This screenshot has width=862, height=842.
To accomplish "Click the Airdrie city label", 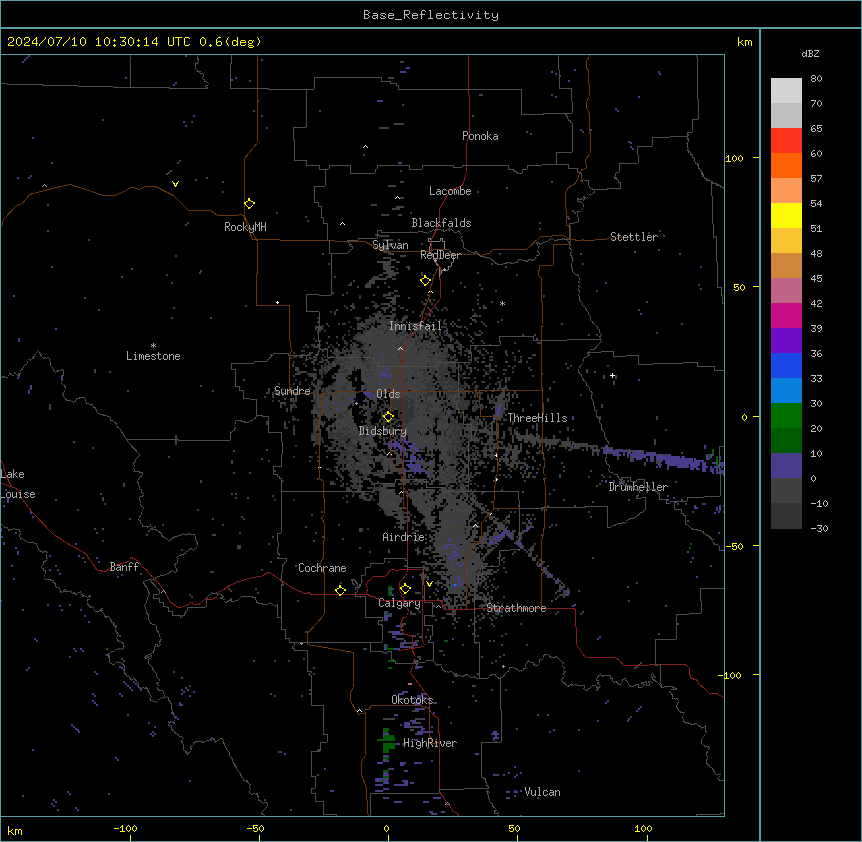I will tap(404, 537).
